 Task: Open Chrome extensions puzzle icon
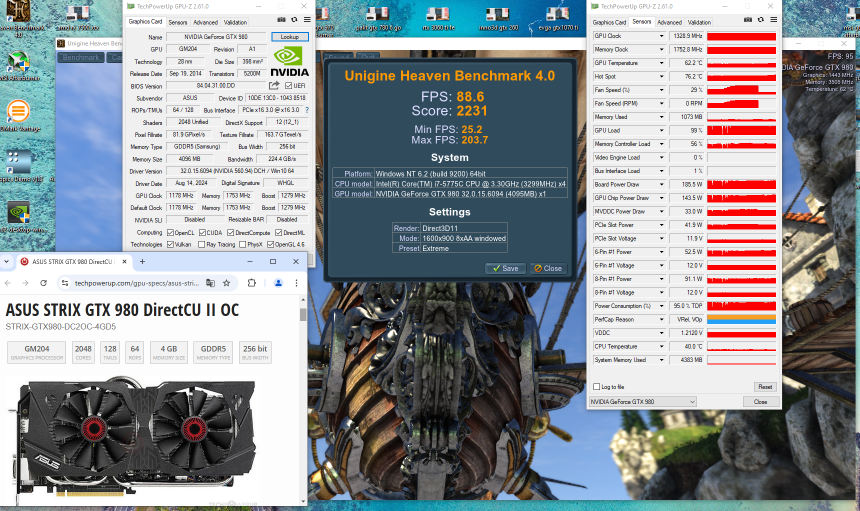coord(252,283)
